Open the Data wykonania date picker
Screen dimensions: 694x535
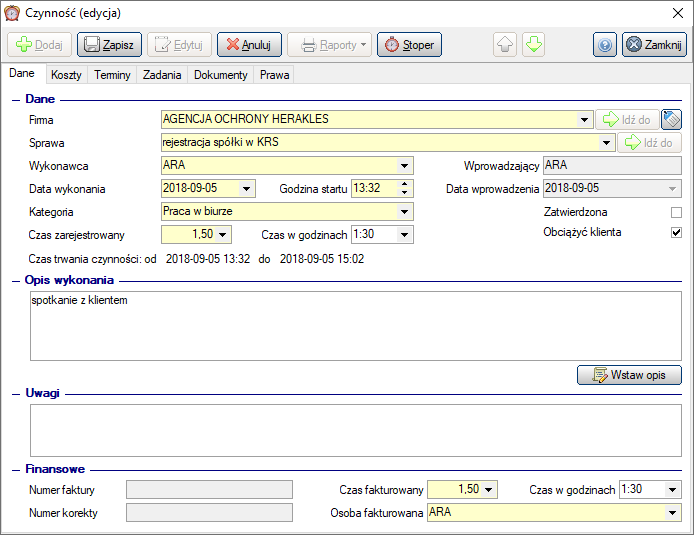click(247, 188)
